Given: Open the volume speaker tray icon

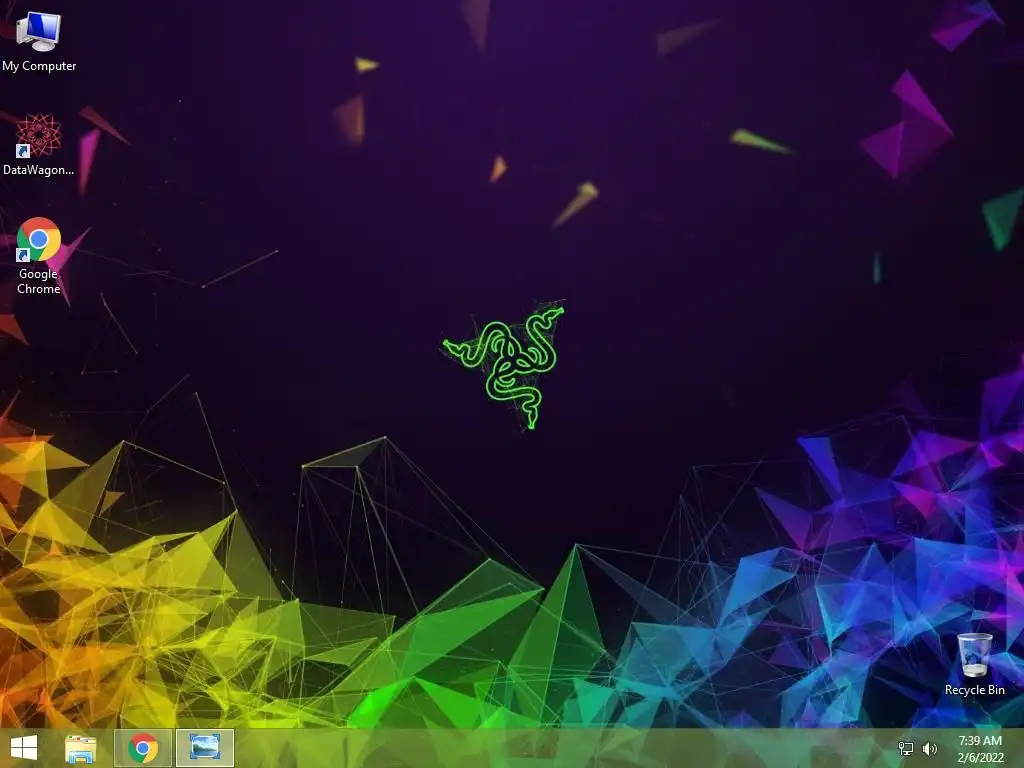Looking at the screenshot, I should coord(930,748).
